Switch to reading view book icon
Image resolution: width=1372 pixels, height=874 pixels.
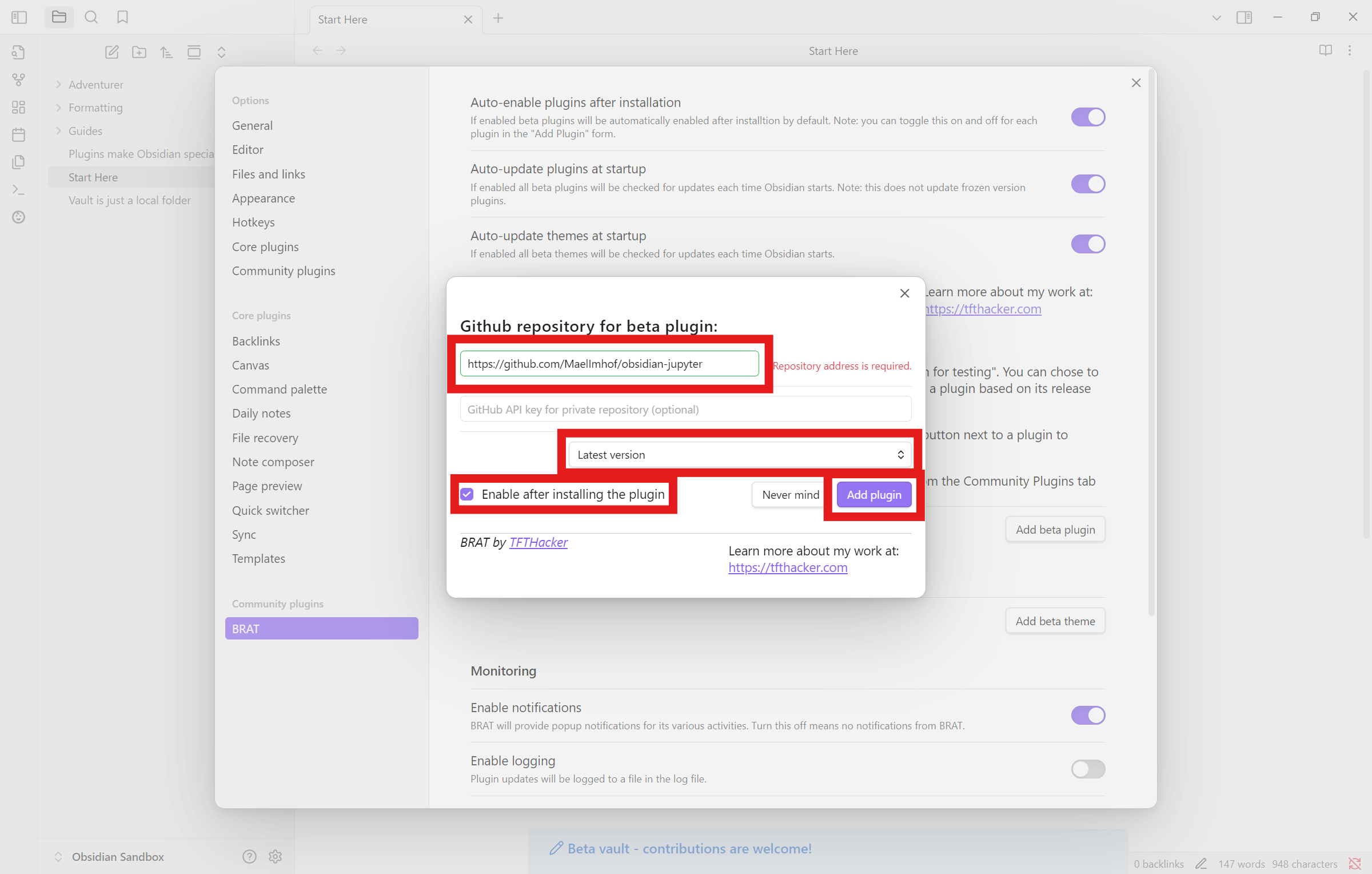tap(1325, 50)
